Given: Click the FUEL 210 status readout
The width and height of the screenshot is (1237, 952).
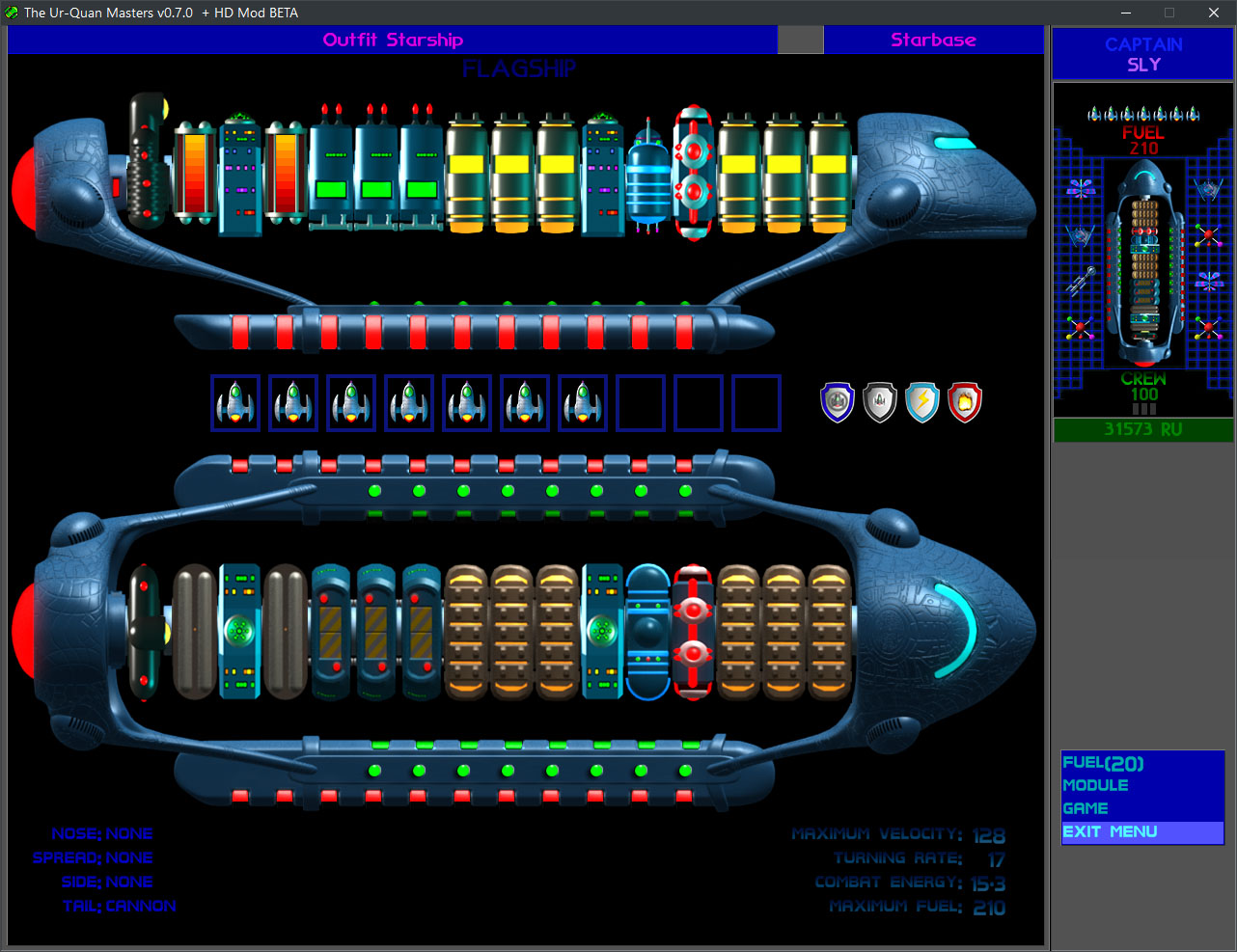Looking at the screenshot, I should (1143, 140).
